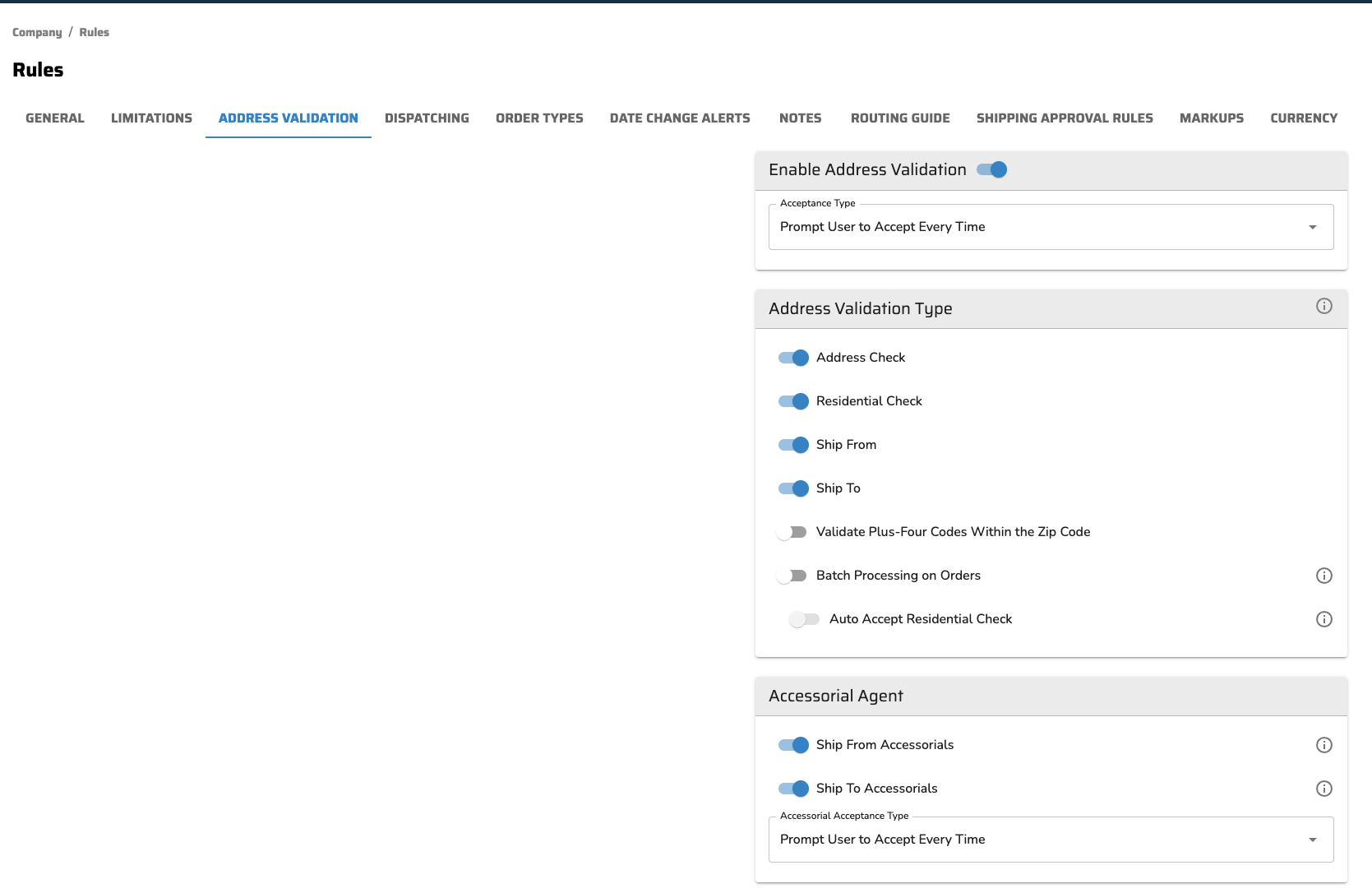Show info for Batch Processing on Orders
The image size is (1372, 893).
point(1323,576)
